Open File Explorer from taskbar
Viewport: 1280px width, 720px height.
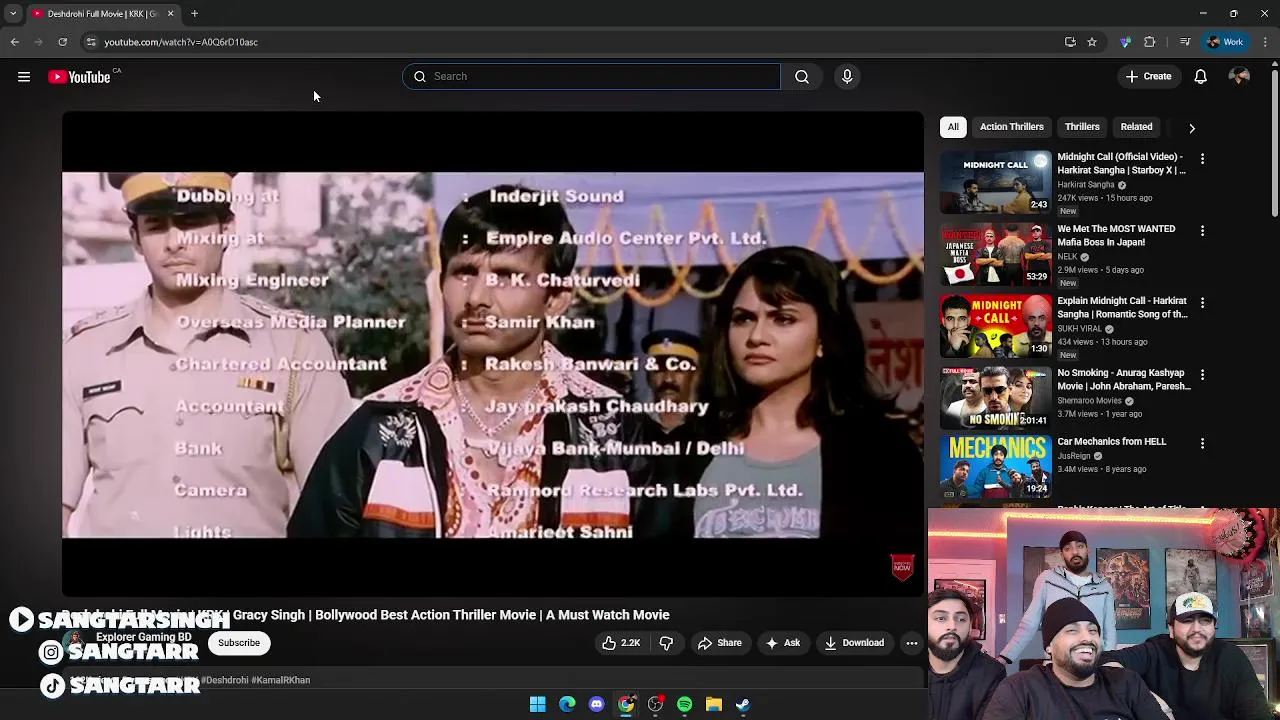click(714, 704)
